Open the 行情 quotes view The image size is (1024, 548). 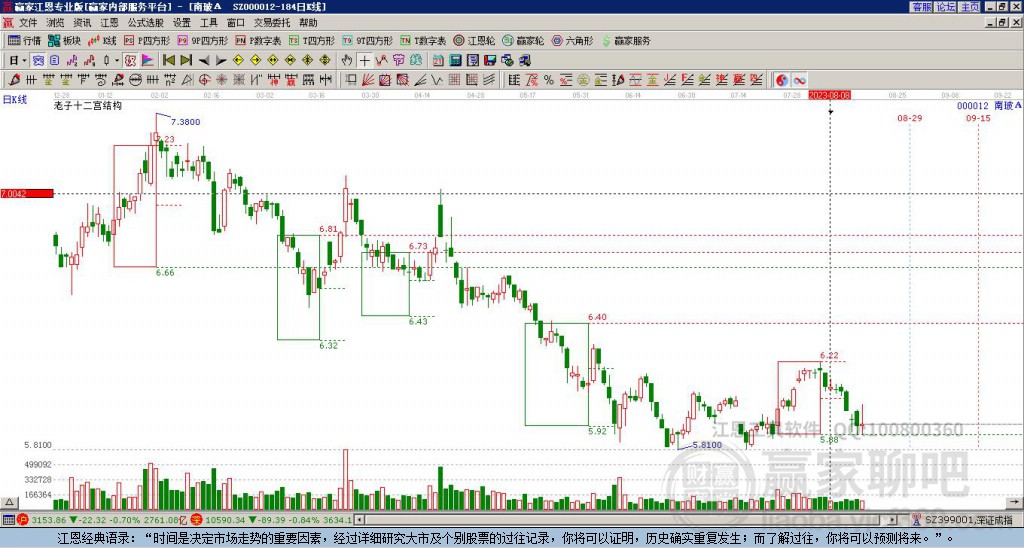(x=25, y=40)
